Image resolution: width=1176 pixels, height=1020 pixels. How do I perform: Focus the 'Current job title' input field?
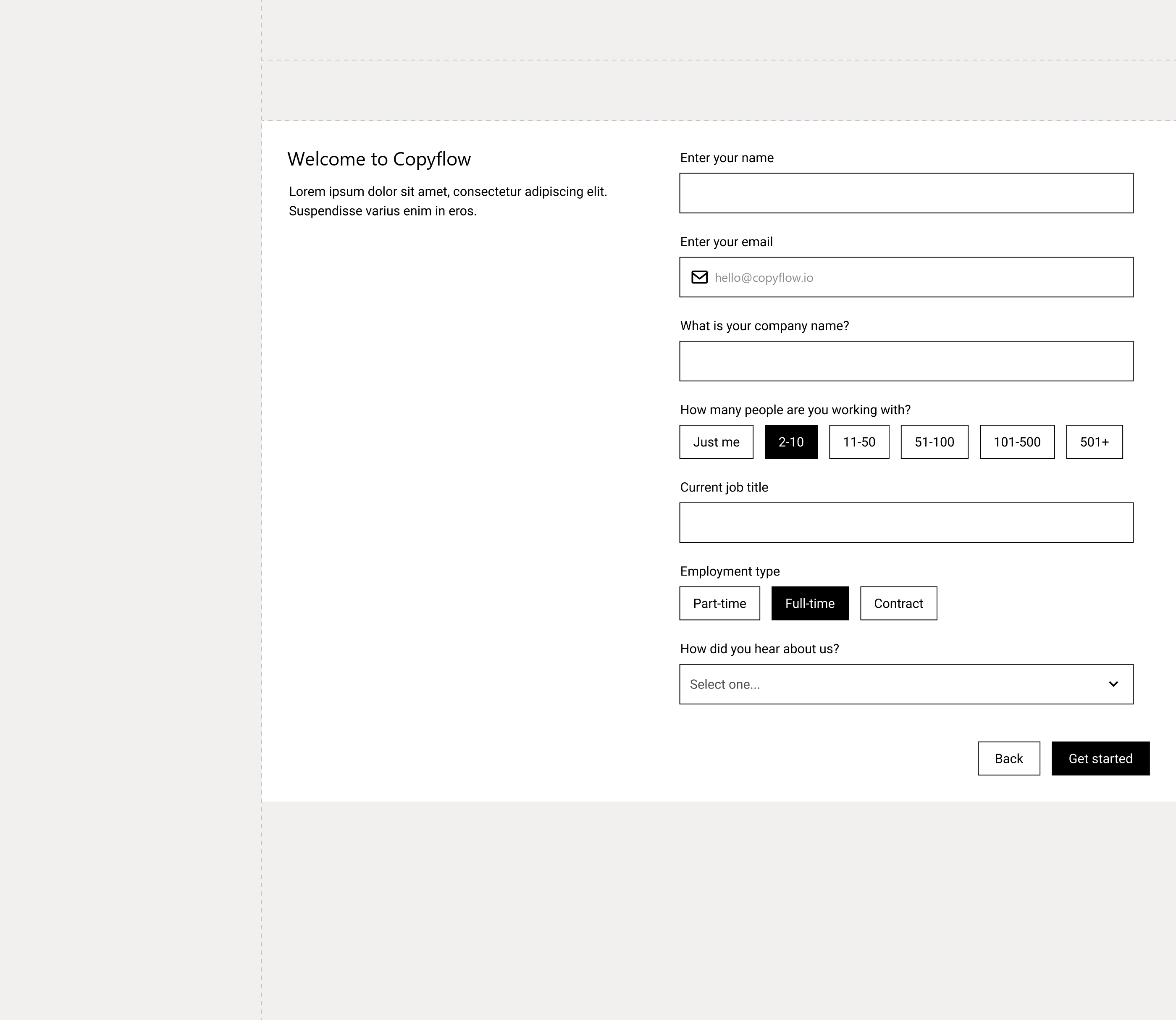point(906,523)
